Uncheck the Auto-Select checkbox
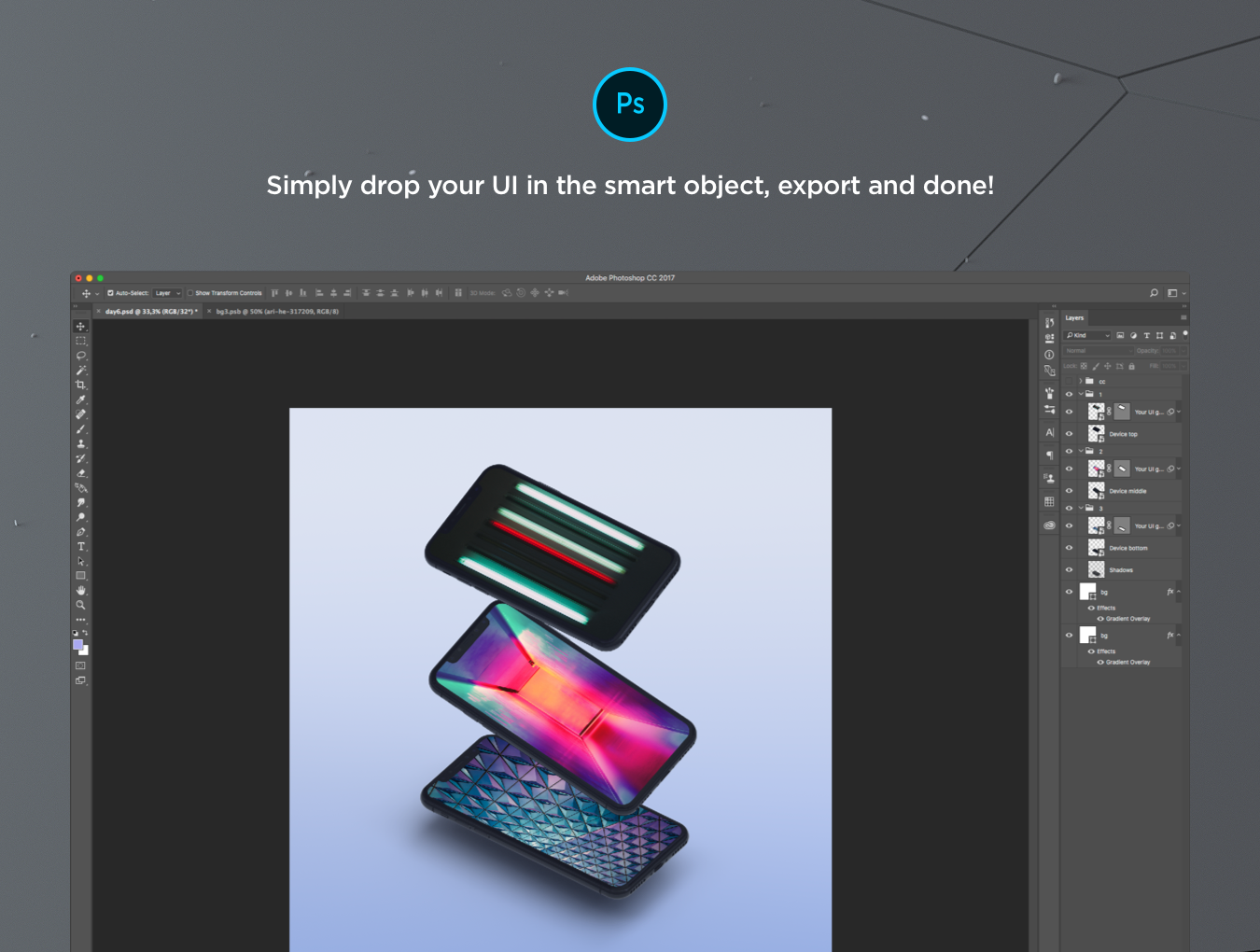1260x952 pixels. 110,293
